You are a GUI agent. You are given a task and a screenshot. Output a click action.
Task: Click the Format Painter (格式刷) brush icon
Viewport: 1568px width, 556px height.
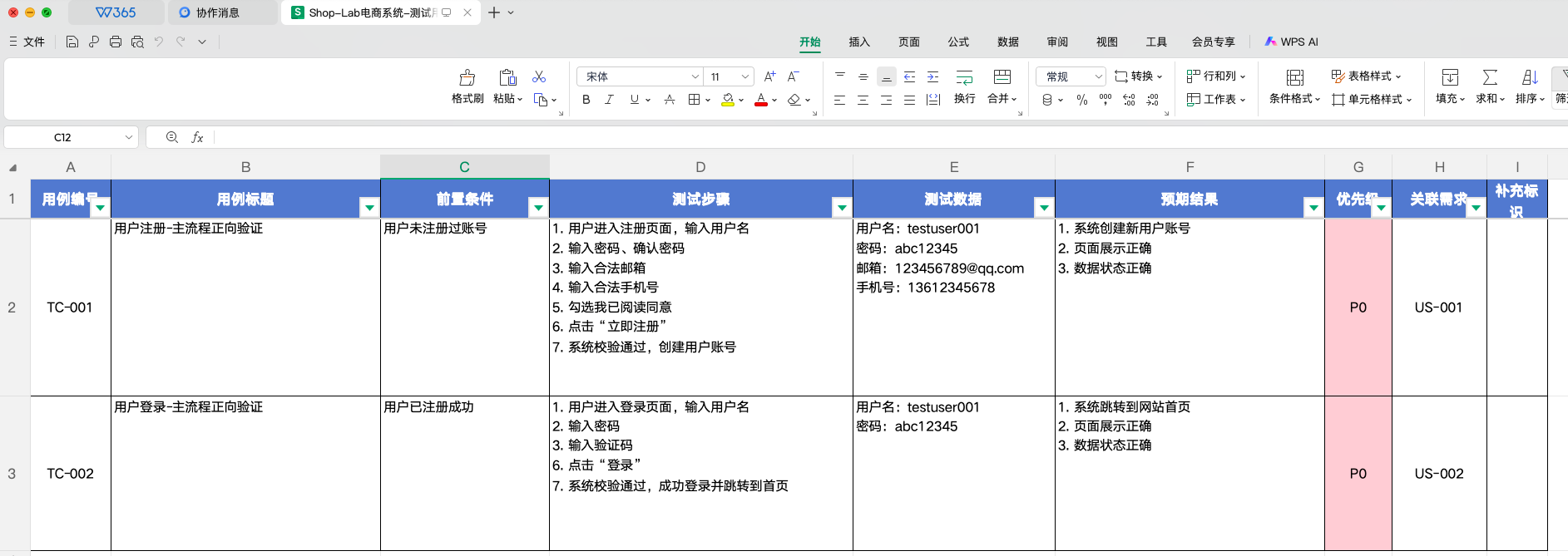467,77
